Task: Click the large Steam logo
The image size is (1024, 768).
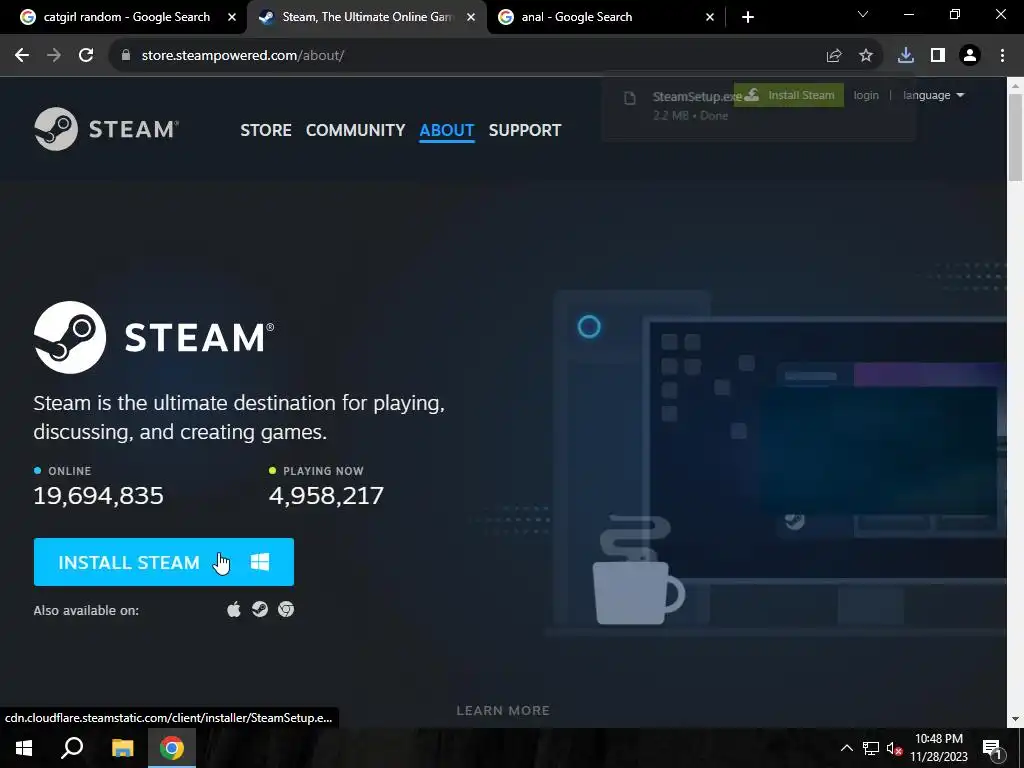Action: pos(154,338)
